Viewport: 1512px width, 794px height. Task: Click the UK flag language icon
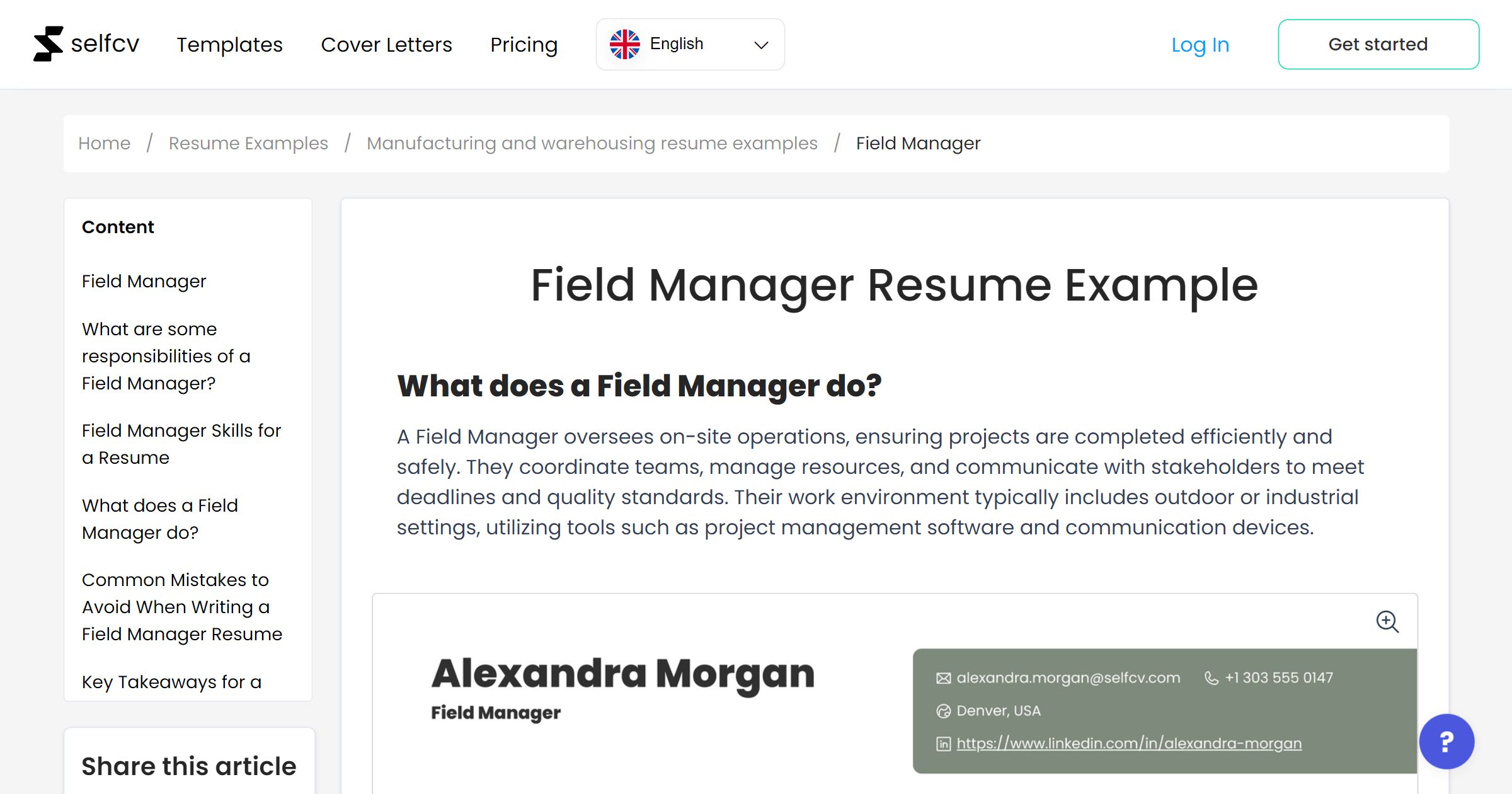coord(624,44)
